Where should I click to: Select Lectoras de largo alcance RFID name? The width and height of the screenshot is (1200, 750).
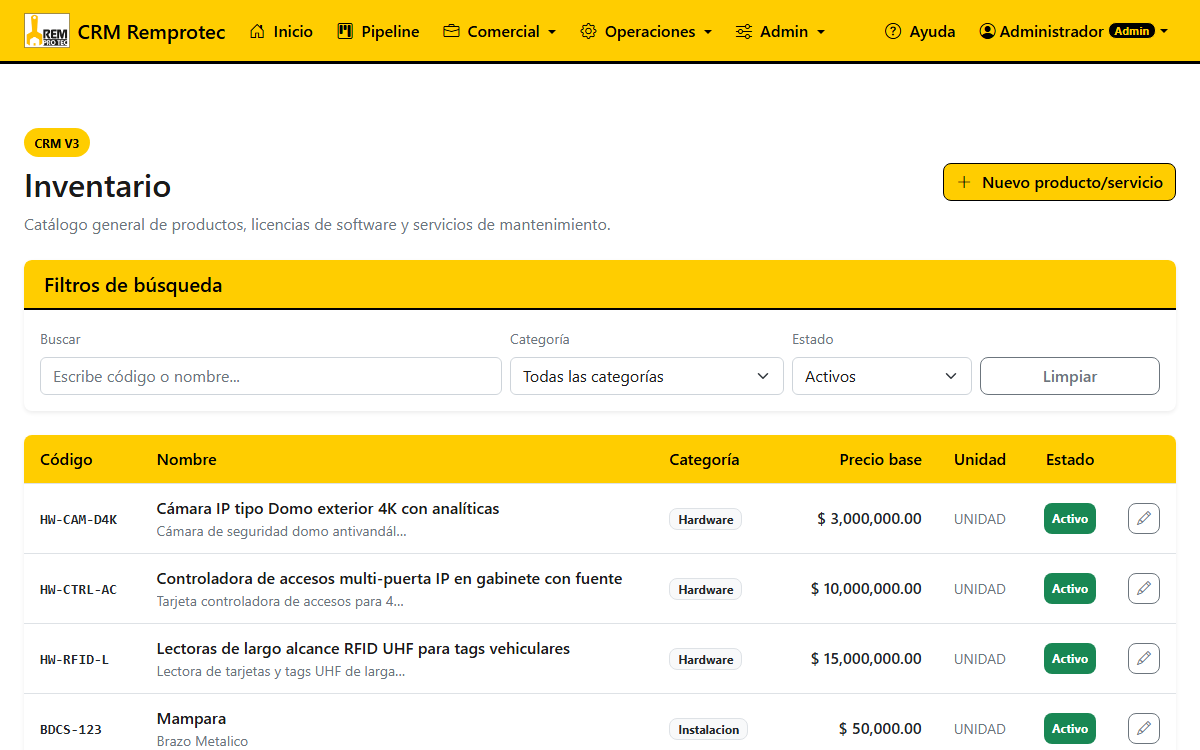click(363, 648)
